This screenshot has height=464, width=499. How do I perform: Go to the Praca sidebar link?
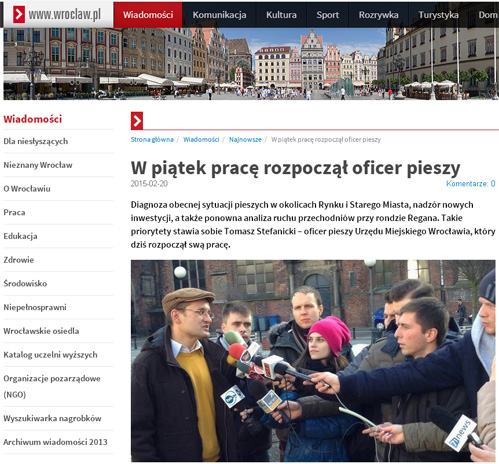[x=14, y=212]
